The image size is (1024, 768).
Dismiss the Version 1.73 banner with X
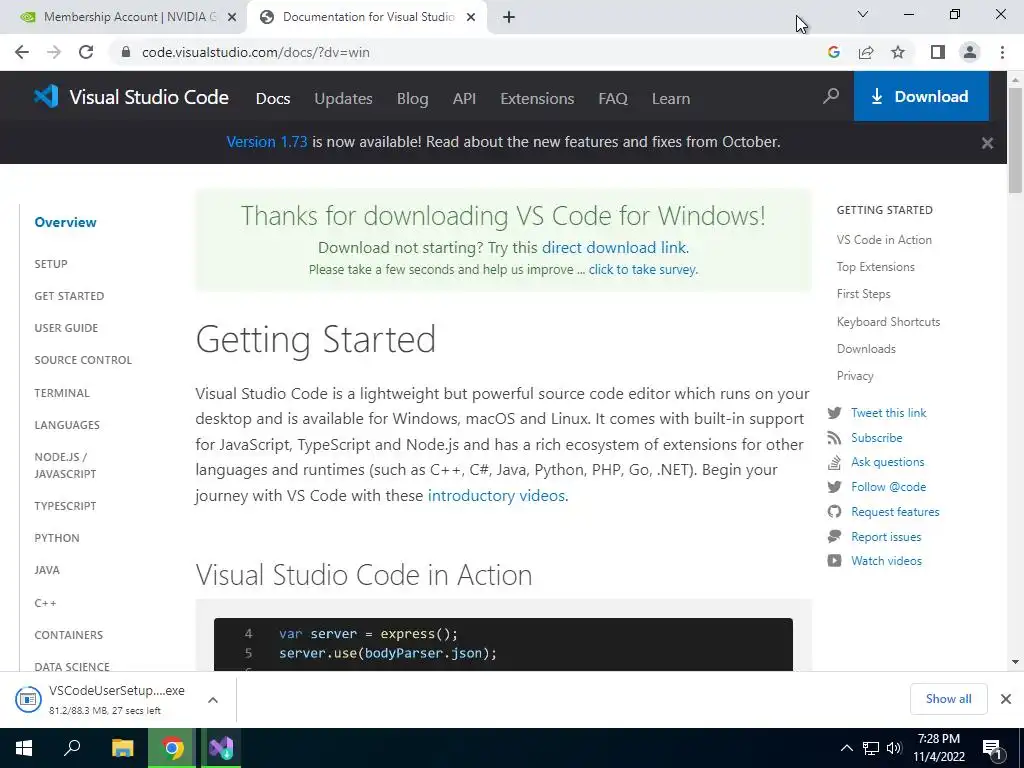[987, 142]
